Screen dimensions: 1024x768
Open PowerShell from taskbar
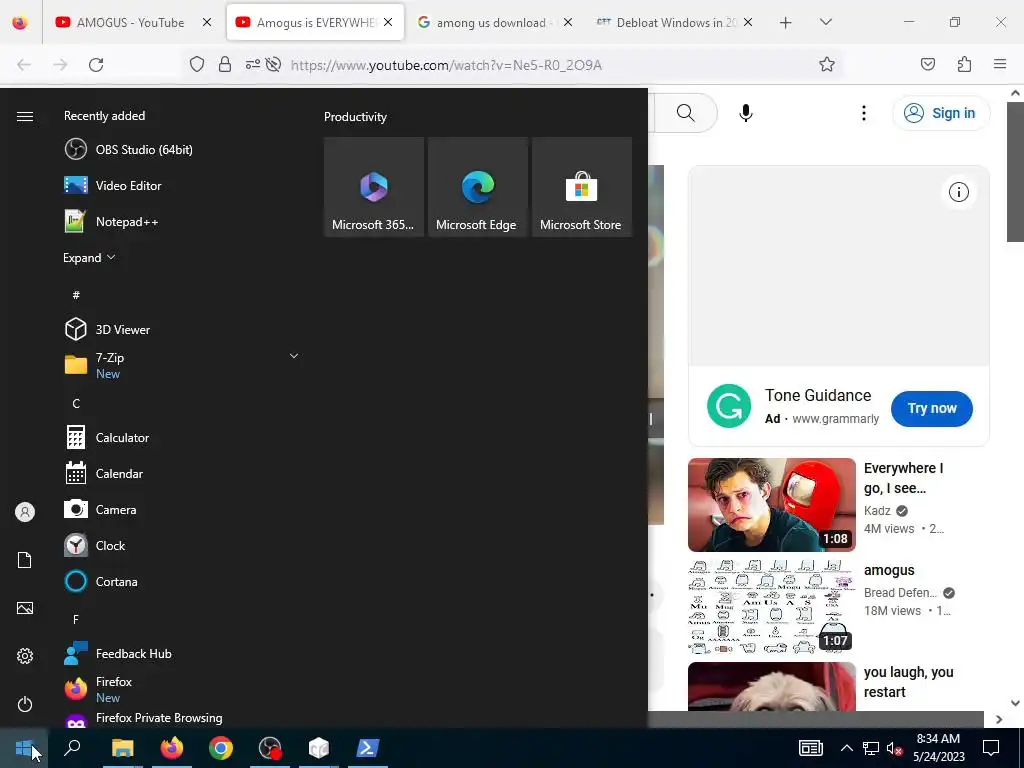(x=368, y=748)
